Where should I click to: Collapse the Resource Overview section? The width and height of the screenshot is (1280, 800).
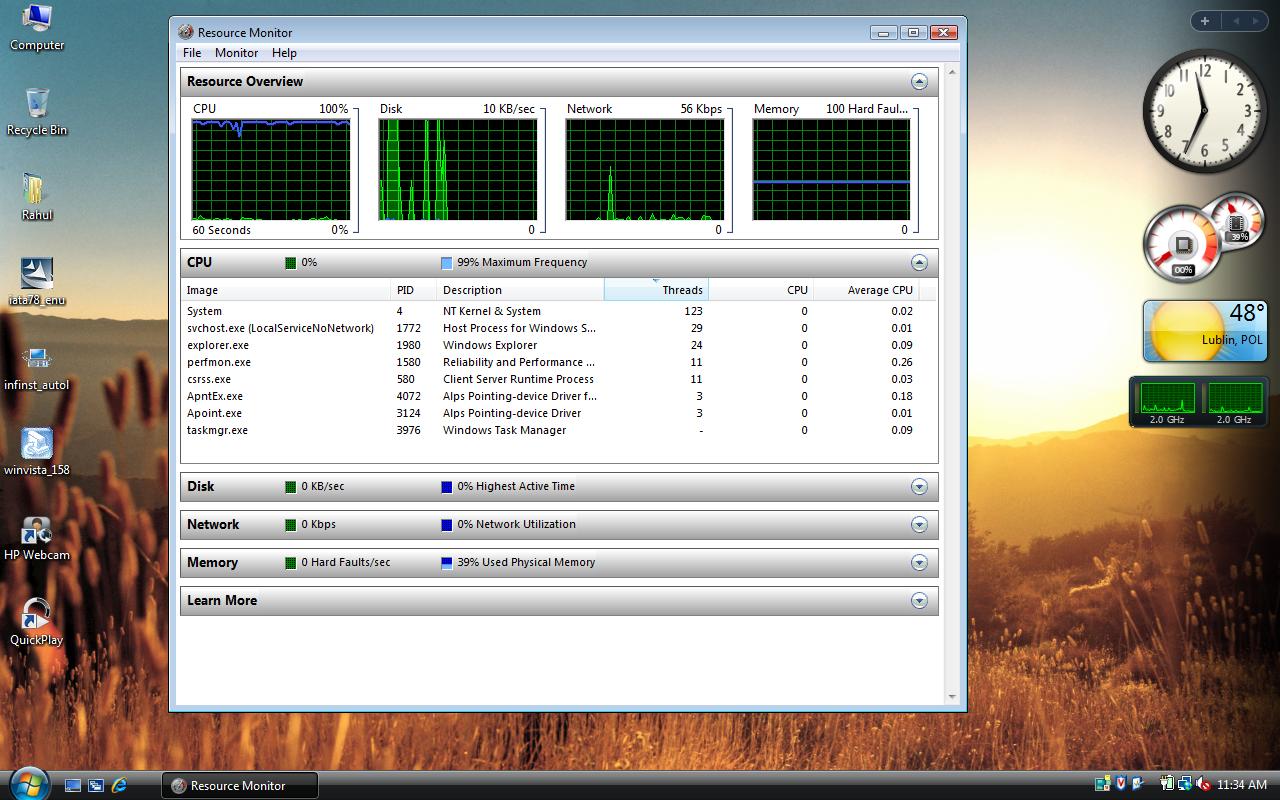click(x=919, y=82)
